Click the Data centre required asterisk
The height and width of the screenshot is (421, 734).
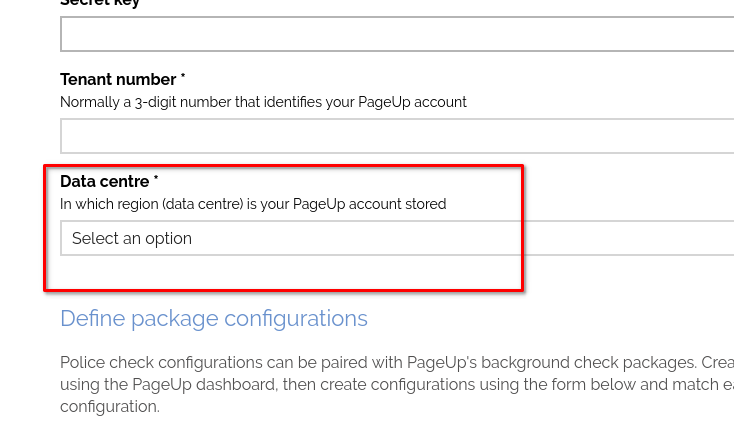pyautogui.click(x=156, y=180)
